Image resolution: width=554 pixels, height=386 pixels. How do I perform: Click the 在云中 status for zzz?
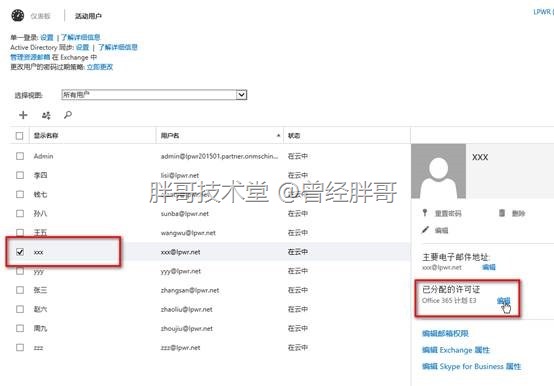coord(298,348)
